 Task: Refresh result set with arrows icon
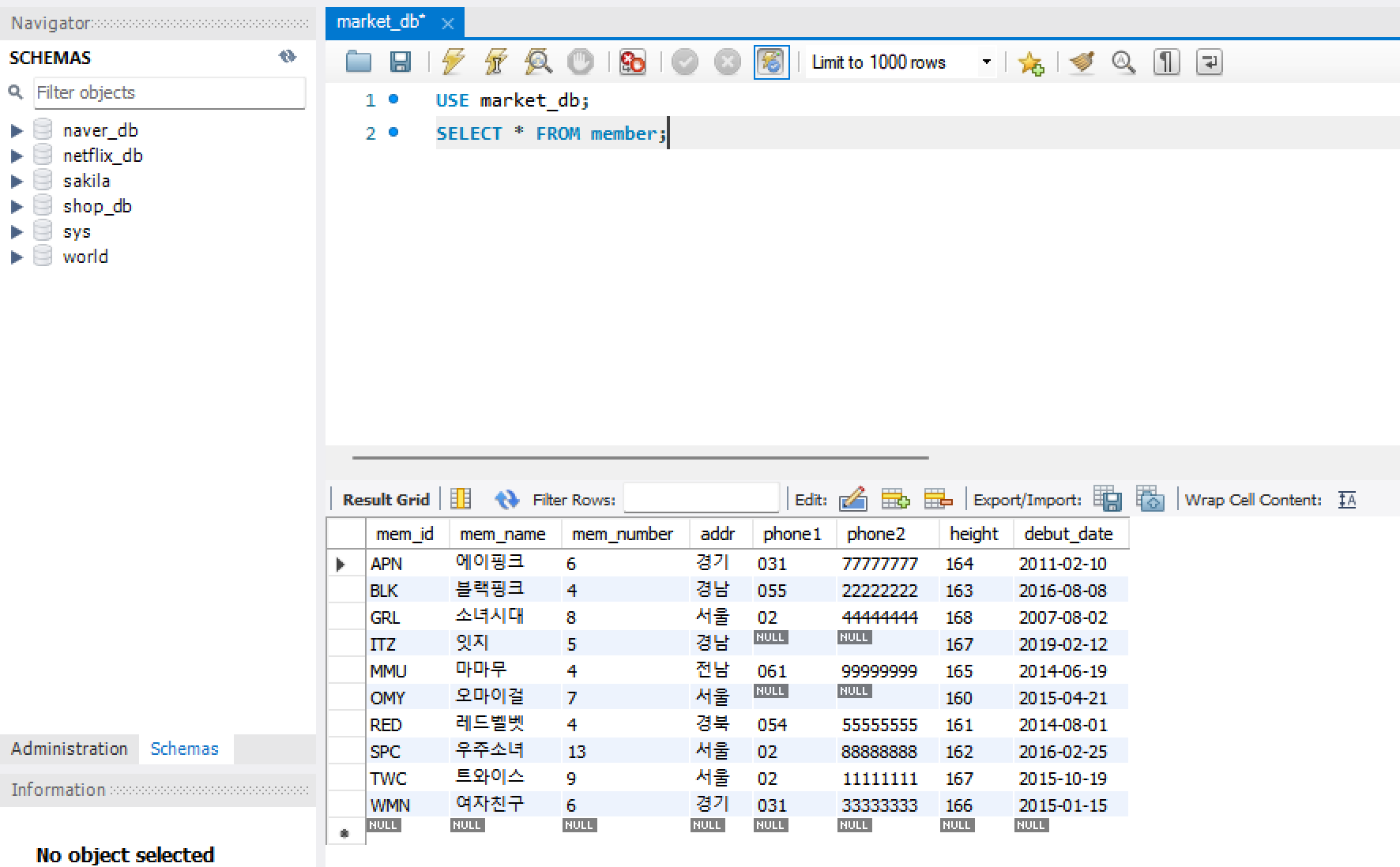tap(506, 499)
